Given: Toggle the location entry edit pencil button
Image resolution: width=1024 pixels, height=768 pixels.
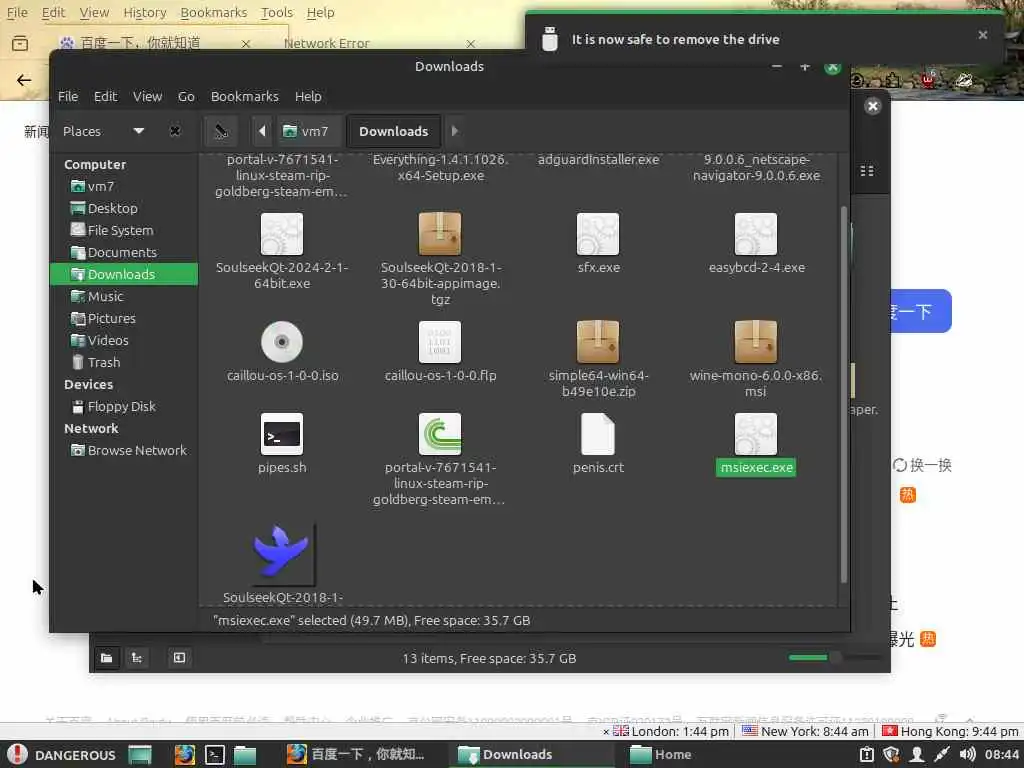Looking at the screenshot, I should click(221, 131).
